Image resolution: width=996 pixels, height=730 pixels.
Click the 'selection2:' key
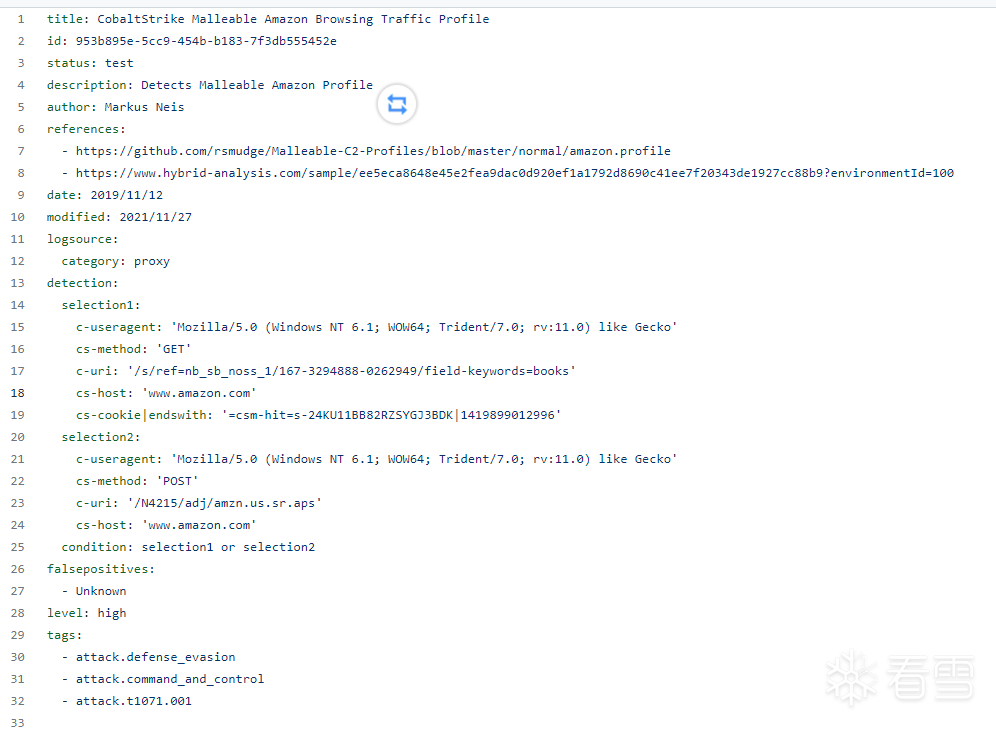[x=100, y=437]
